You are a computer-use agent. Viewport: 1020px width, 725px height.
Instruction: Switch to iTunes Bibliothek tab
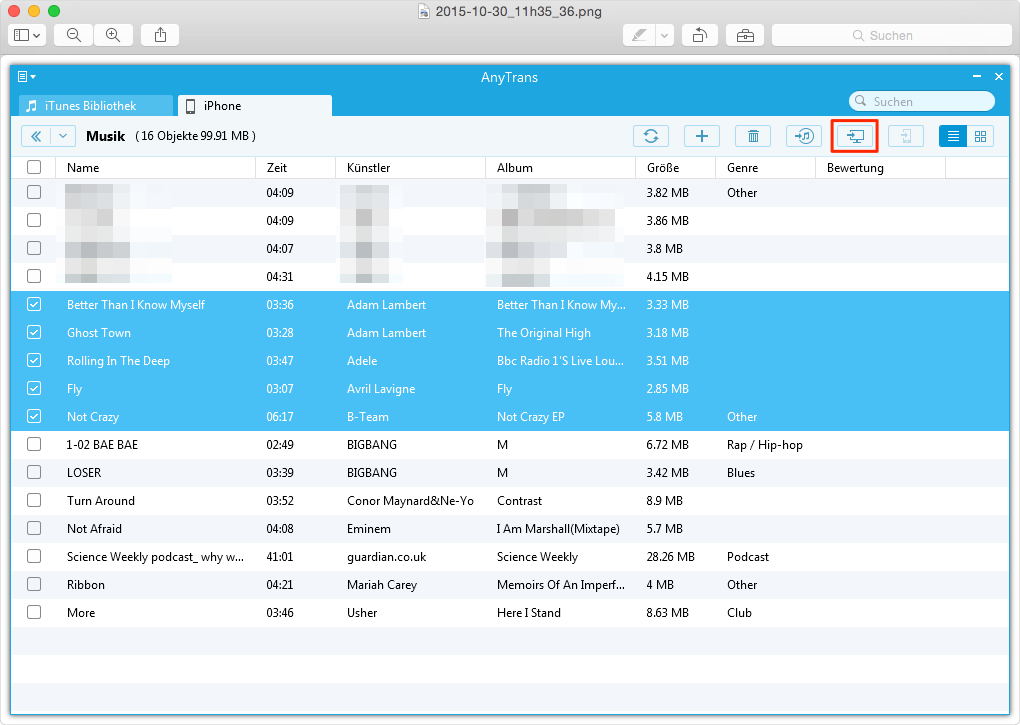[95, 106]
